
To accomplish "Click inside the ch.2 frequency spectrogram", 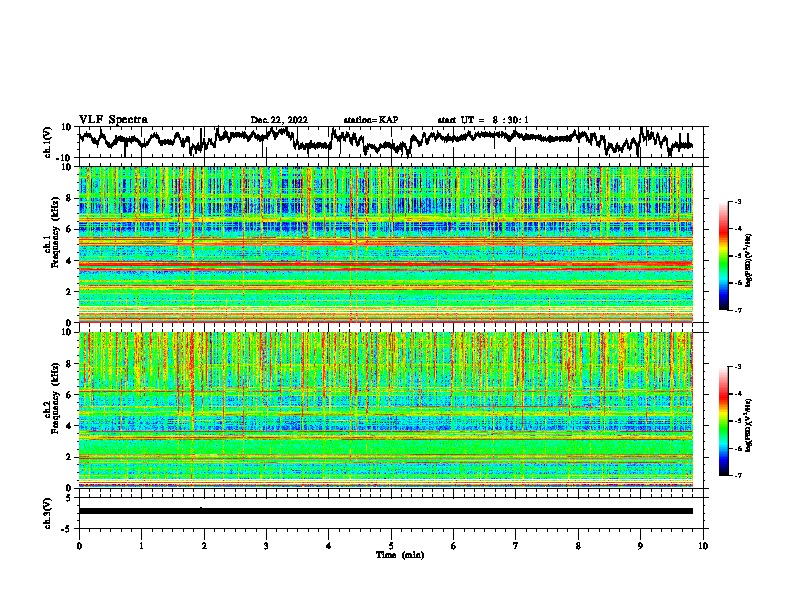I will pyautogui.click(x=386, y=410).
